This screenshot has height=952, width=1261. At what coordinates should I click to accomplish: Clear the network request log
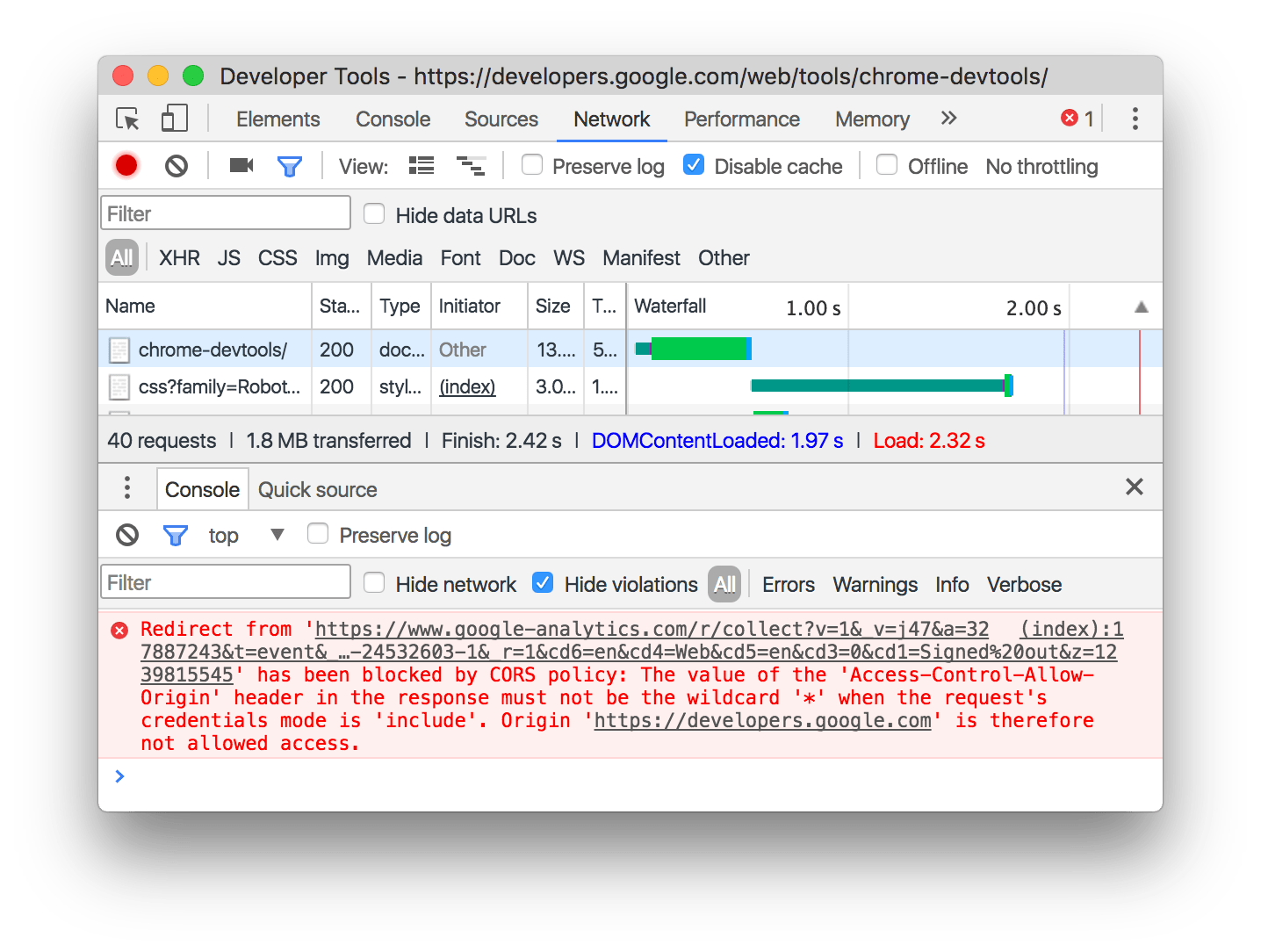(x=176, y=165)
